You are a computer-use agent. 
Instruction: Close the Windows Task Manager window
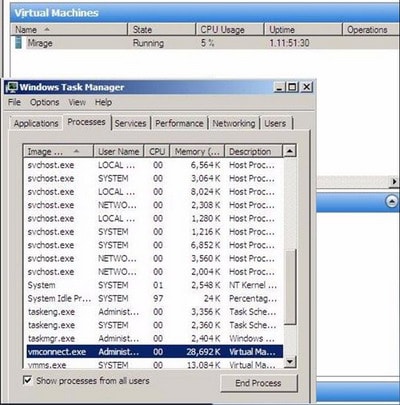pyautogui.click(x=306, y=87)
